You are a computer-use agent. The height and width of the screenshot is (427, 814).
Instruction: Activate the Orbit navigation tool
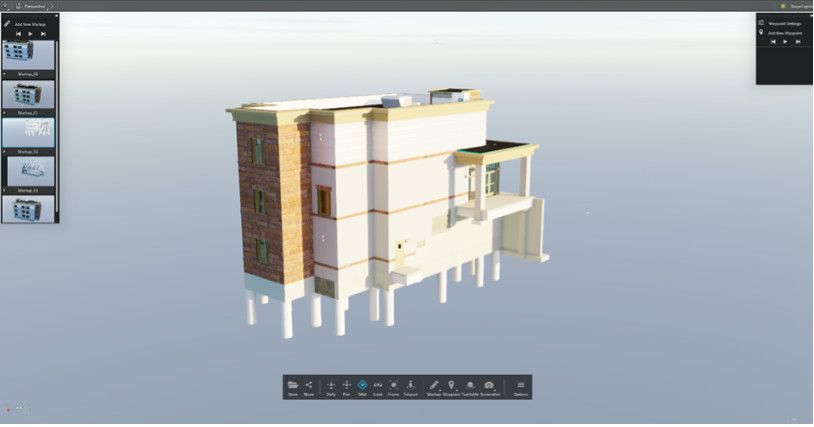tap(362, 385)
